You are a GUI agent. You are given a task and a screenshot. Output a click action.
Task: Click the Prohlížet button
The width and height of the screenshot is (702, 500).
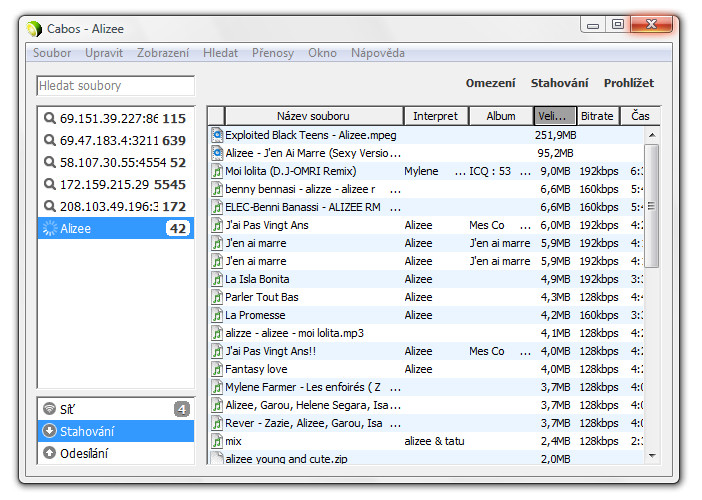click(x=629, y=83)
